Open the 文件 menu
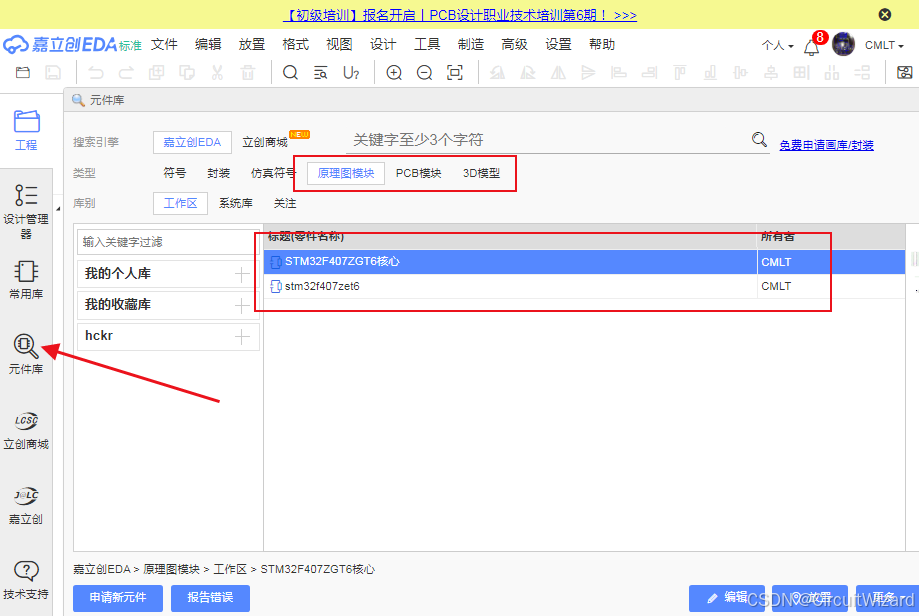The width and height of the screenshot is (919, 616). pos(164,45)
